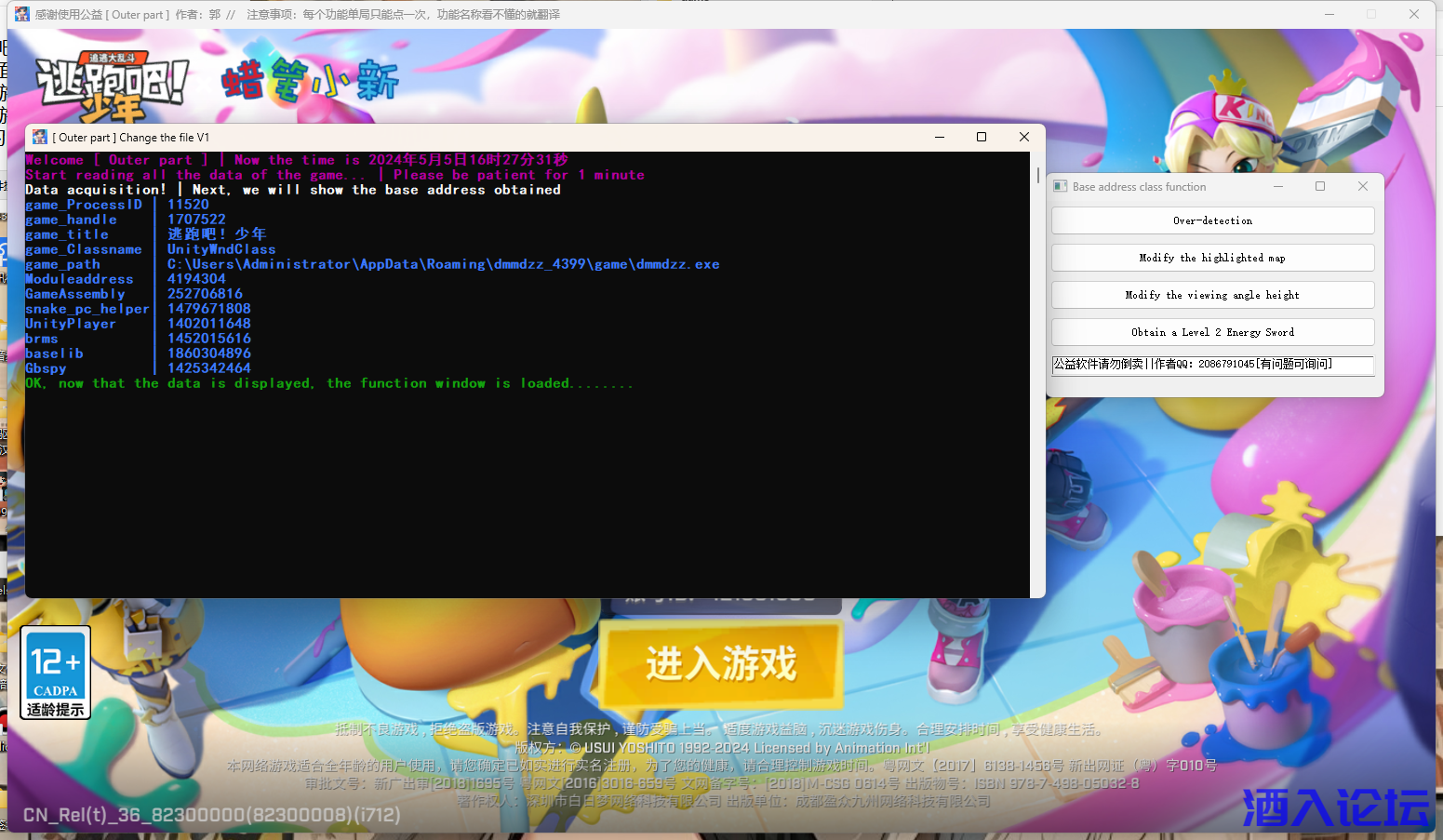Click the 蜡笔小新 collaboration logo
1443x840 pixels.
click(x=310, y=81)
